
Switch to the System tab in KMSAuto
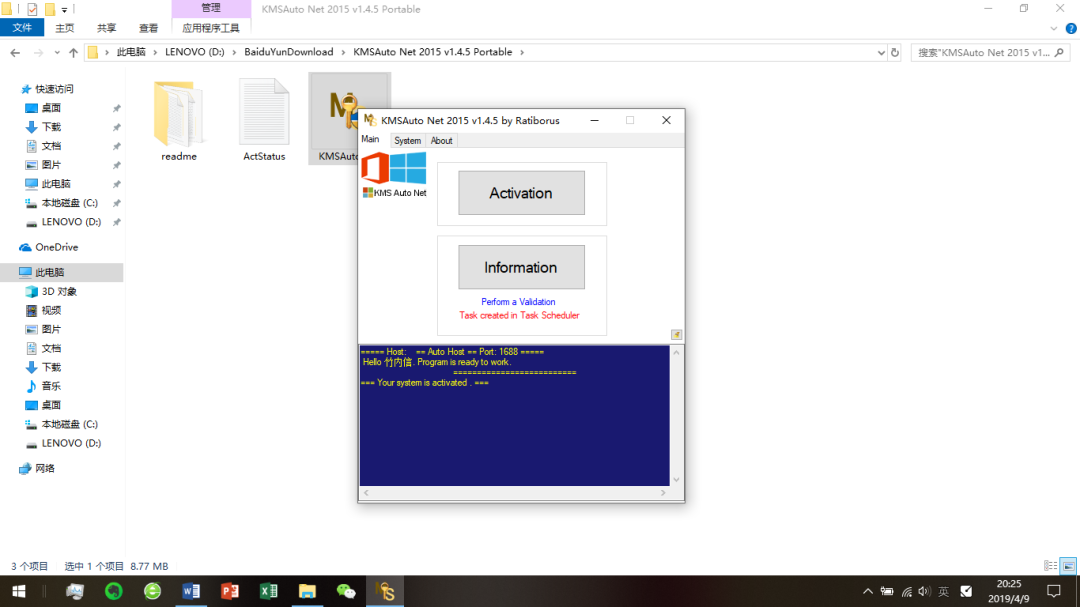(x=407, y=141)
